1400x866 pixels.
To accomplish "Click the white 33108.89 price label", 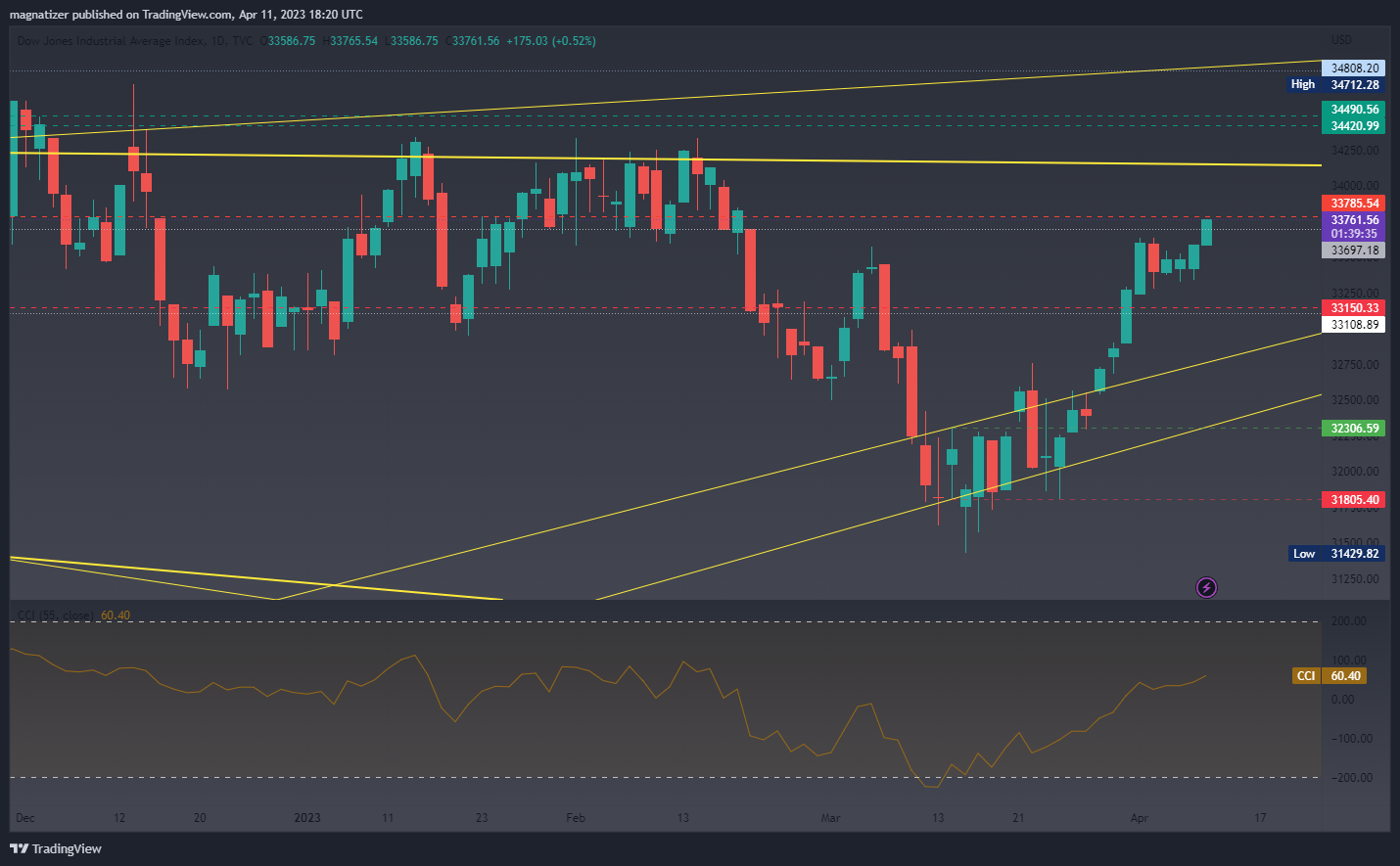I will pyautogui.click(x=1353, y=325).
